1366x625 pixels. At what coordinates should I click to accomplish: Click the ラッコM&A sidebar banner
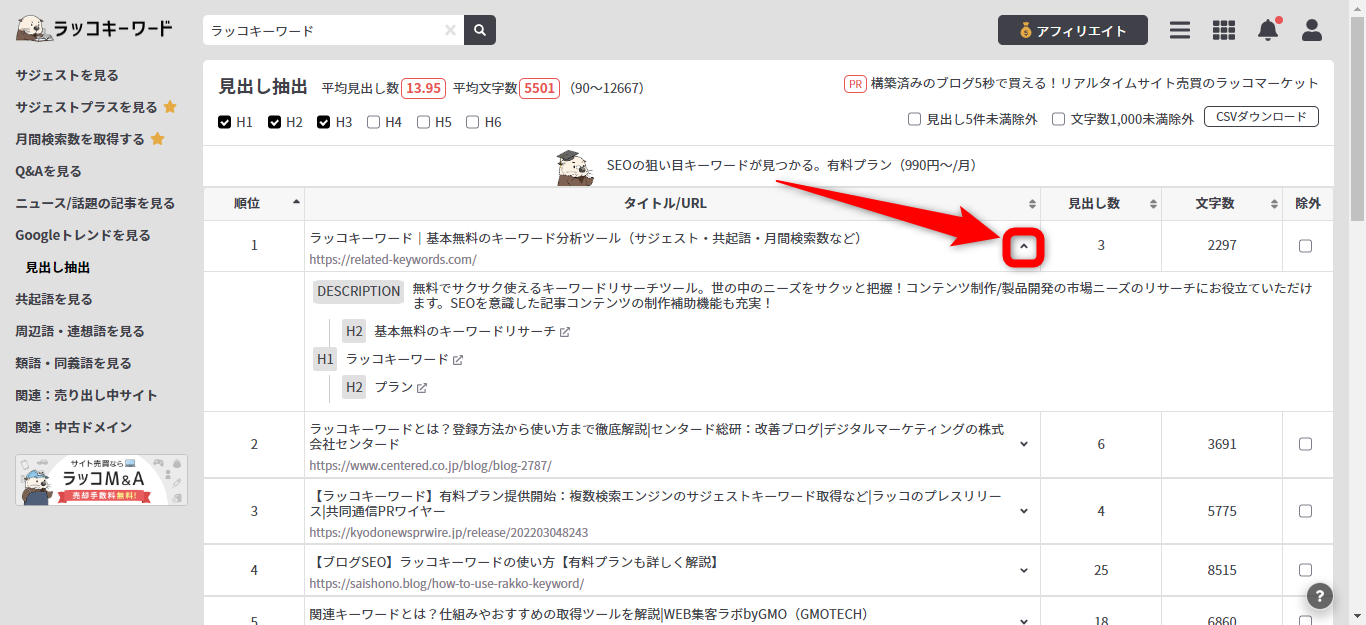coord(101,480)
